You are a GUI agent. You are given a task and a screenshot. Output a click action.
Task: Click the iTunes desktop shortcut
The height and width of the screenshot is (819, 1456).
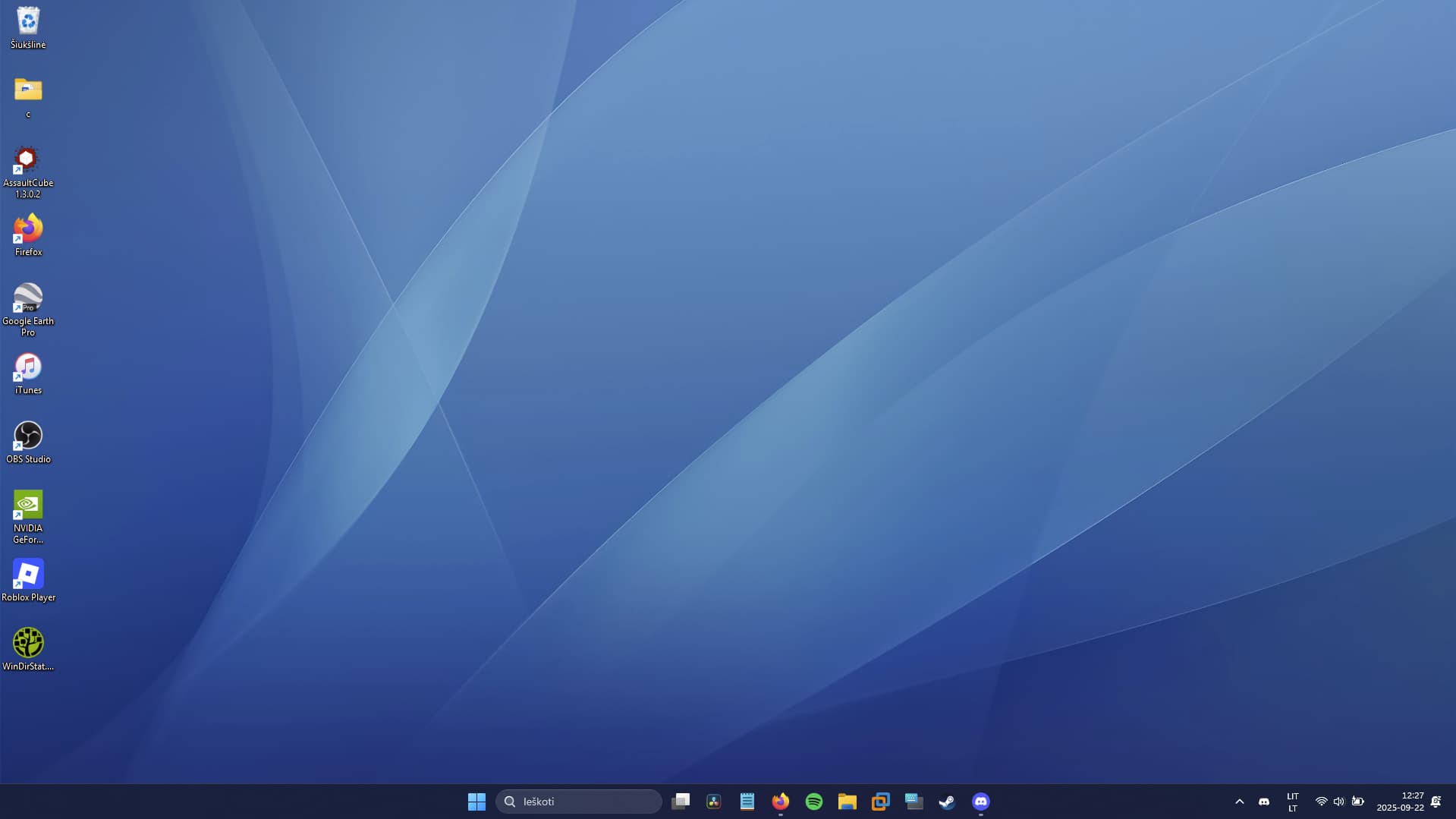coord(28,368)
